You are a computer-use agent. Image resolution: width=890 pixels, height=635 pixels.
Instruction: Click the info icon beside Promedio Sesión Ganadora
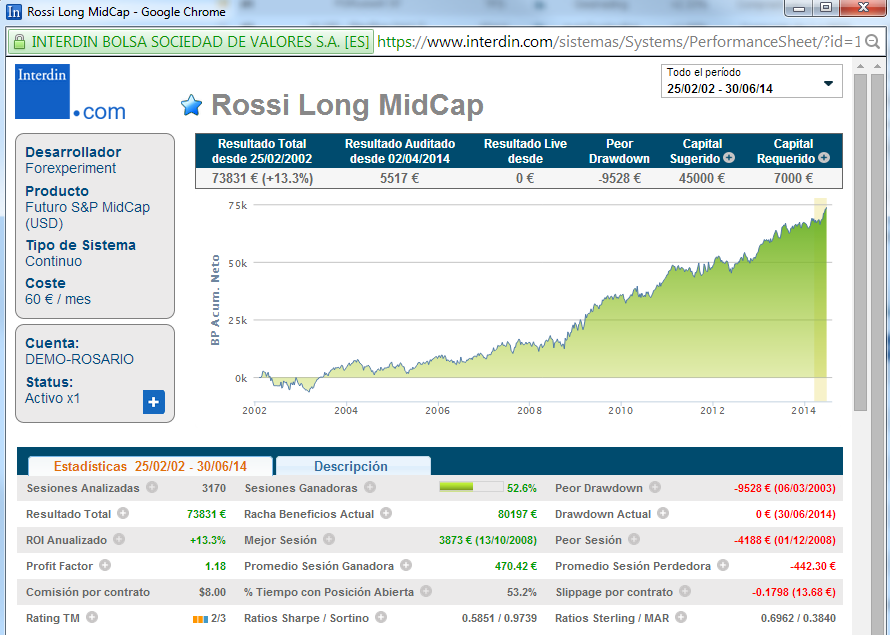click(x=406, y=565)
